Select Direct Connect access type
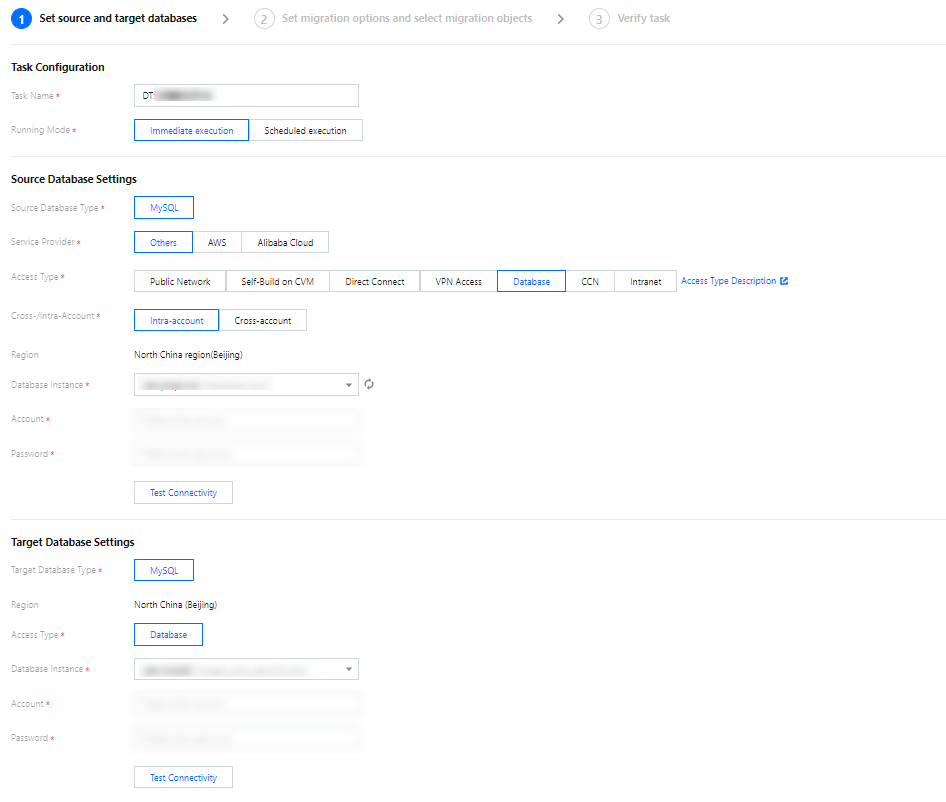Image resolution: width=946 pixels, height=802 pixels. tap(375, 282)
